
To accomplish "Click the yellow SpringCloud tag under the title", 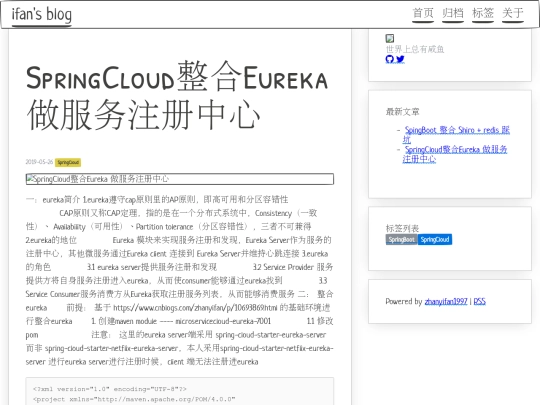I will coord(68,162).
